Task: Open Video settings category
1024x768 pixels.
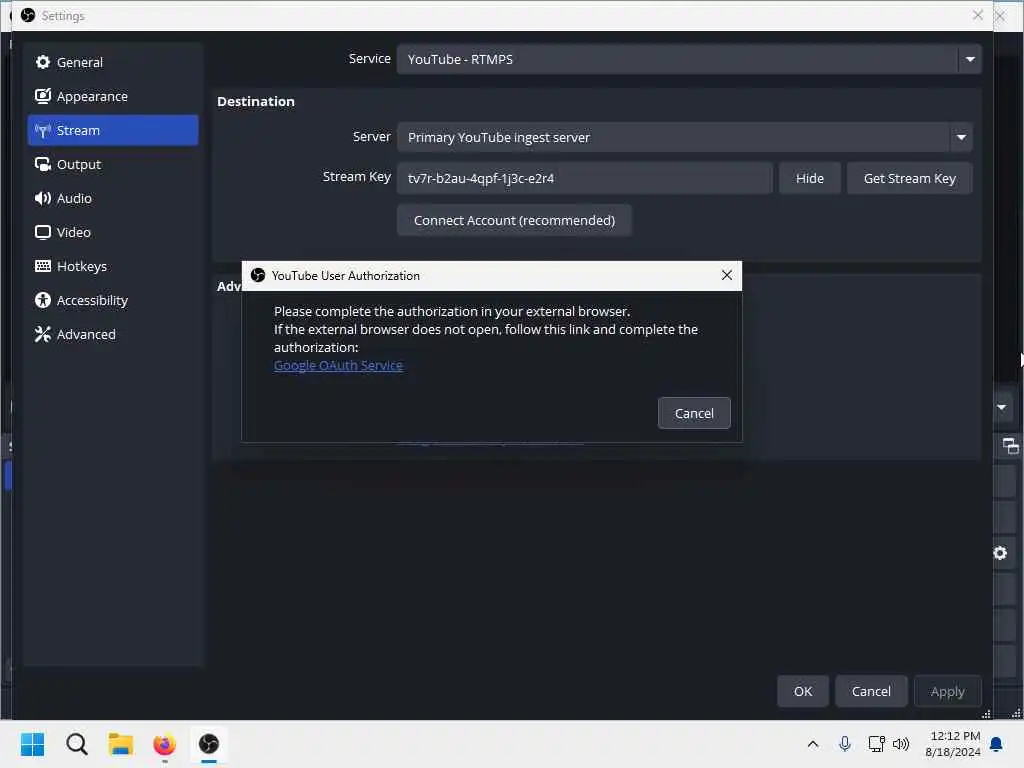Action: (112, 232)
